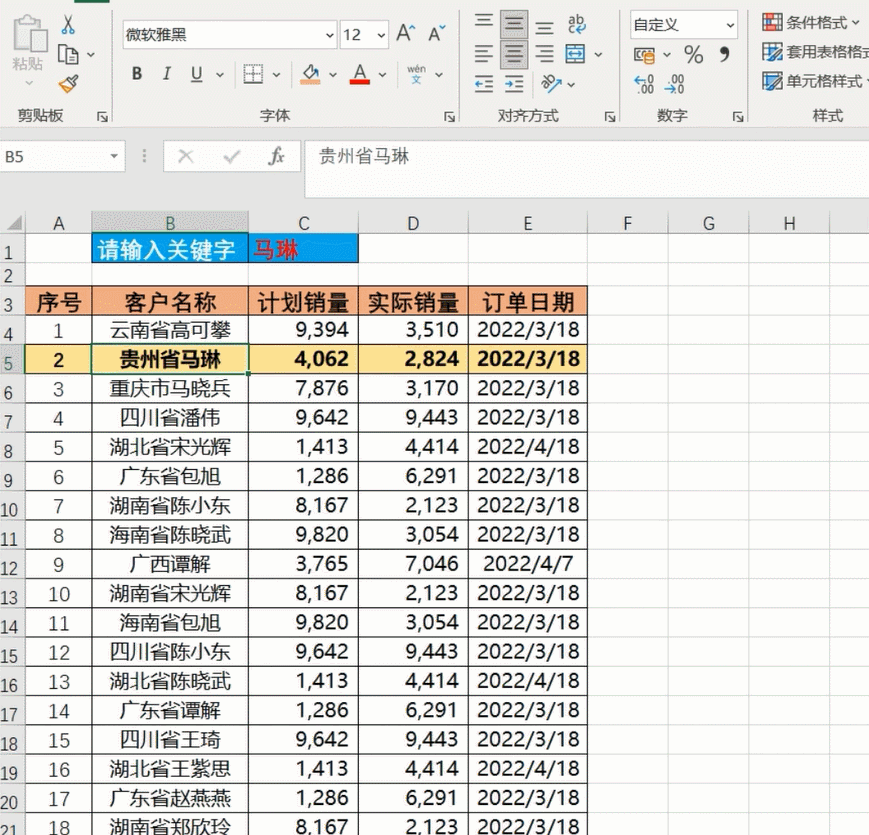
Task: Open the font size dropdown
Action: 381,35
